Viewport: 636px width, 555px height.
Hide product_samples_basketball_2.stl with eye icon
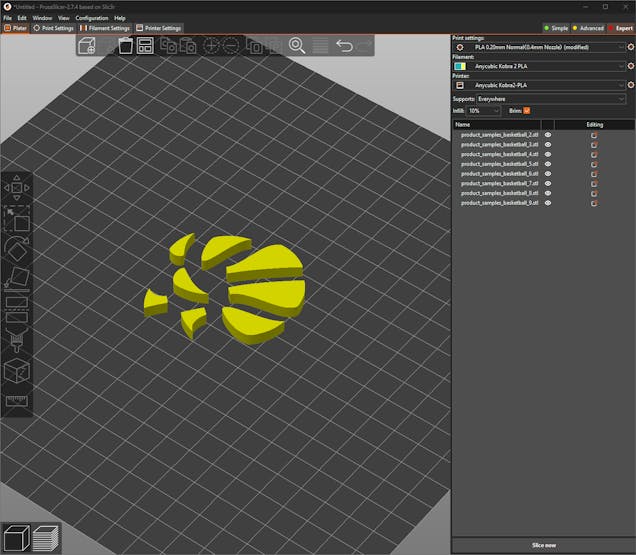tap(548, 135)
